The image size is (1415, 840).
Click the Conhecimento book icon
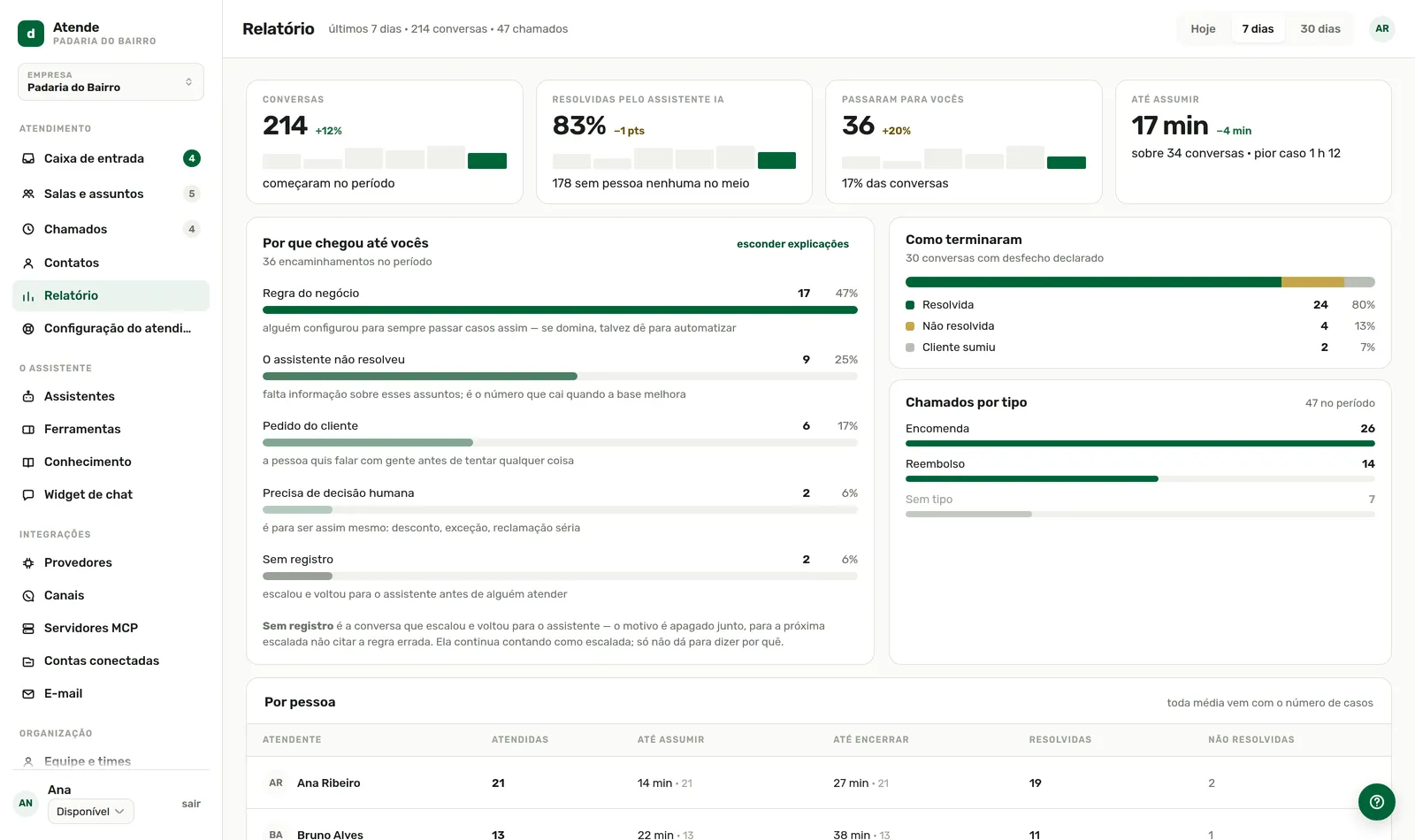click(x=28, y=462)
